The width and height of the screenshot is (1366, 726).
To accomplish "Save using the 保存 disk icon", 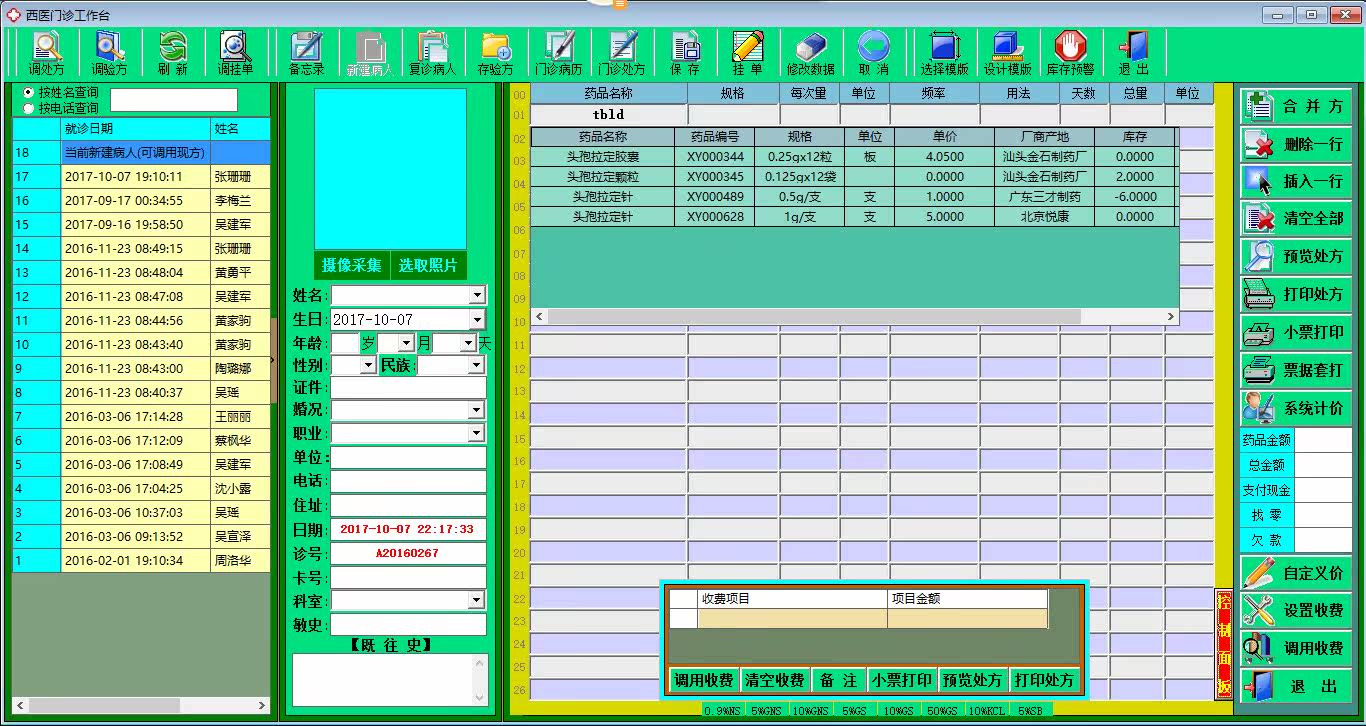I will [x=685, y=53].
